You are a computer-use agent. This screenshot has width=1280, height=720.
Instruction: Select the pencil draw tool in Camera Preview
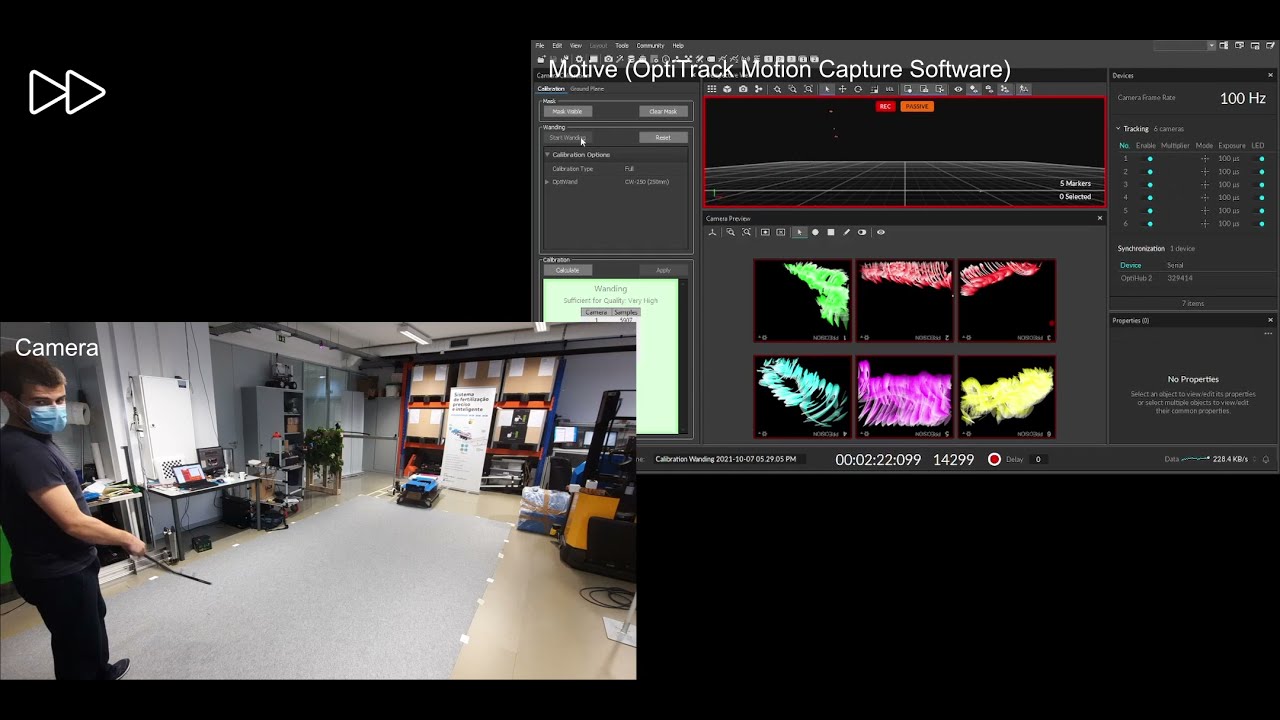(x=846, y=232)
